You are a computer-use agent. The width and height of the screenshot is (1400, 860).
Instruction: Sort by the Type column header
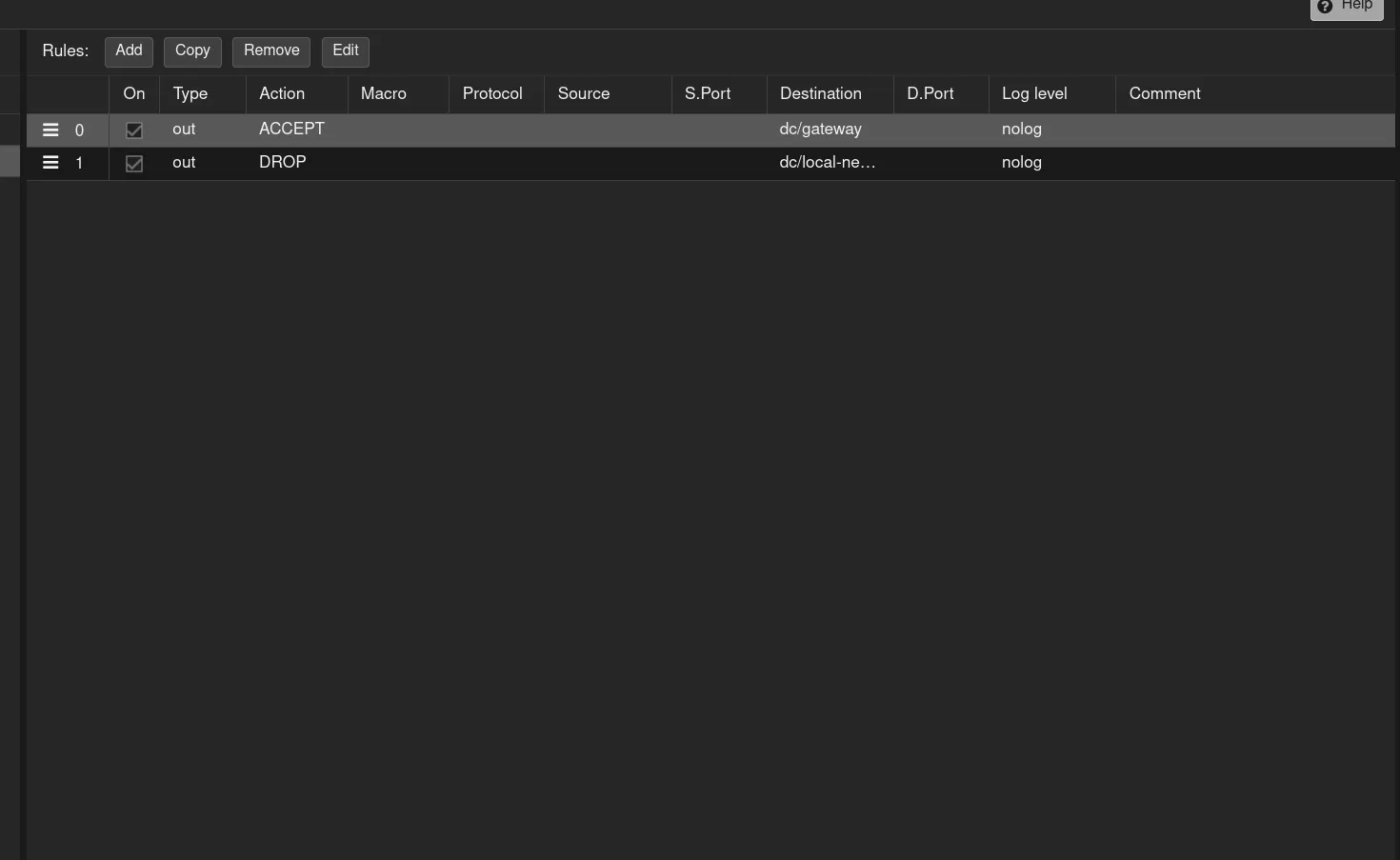(x=190, y=94)
